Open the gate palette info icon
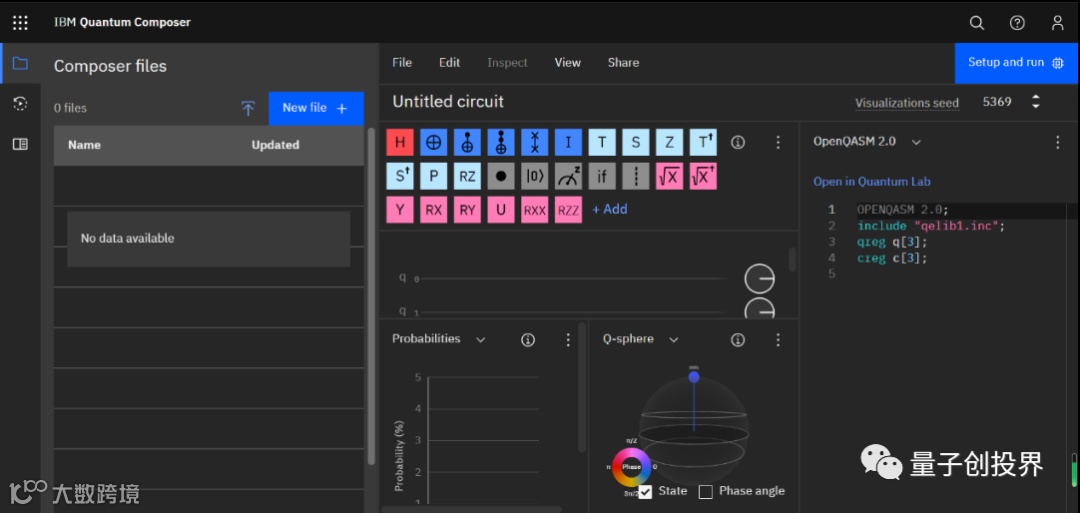The width and height of the screenshot is (1080, 513). tap(738, 143)
